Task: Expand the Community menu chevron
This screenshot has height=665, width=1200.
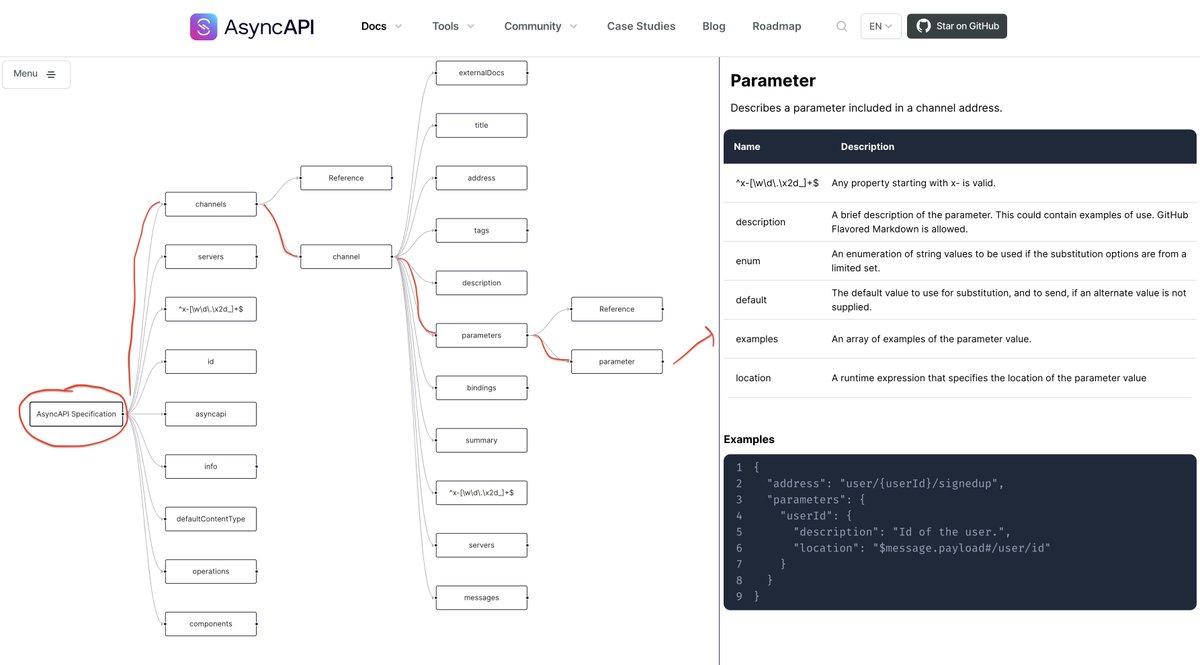Action: coord(573,26)
